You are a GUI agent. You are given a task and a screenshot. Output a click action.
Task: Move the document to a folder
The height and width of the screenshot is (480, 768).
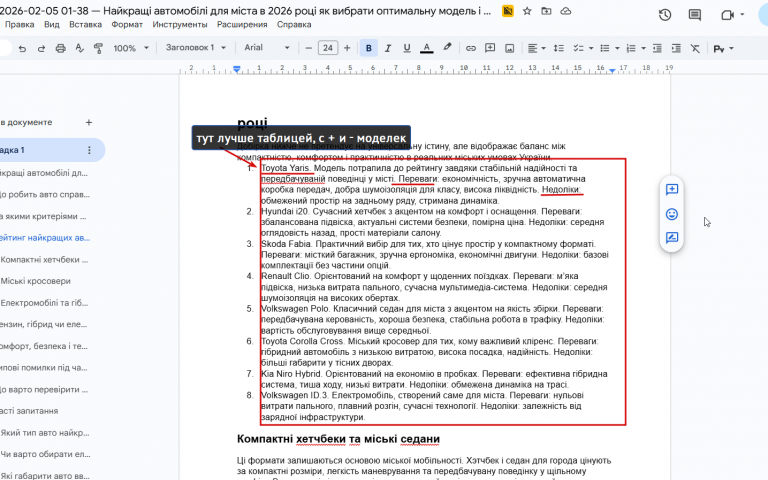[x=546, y=11]
